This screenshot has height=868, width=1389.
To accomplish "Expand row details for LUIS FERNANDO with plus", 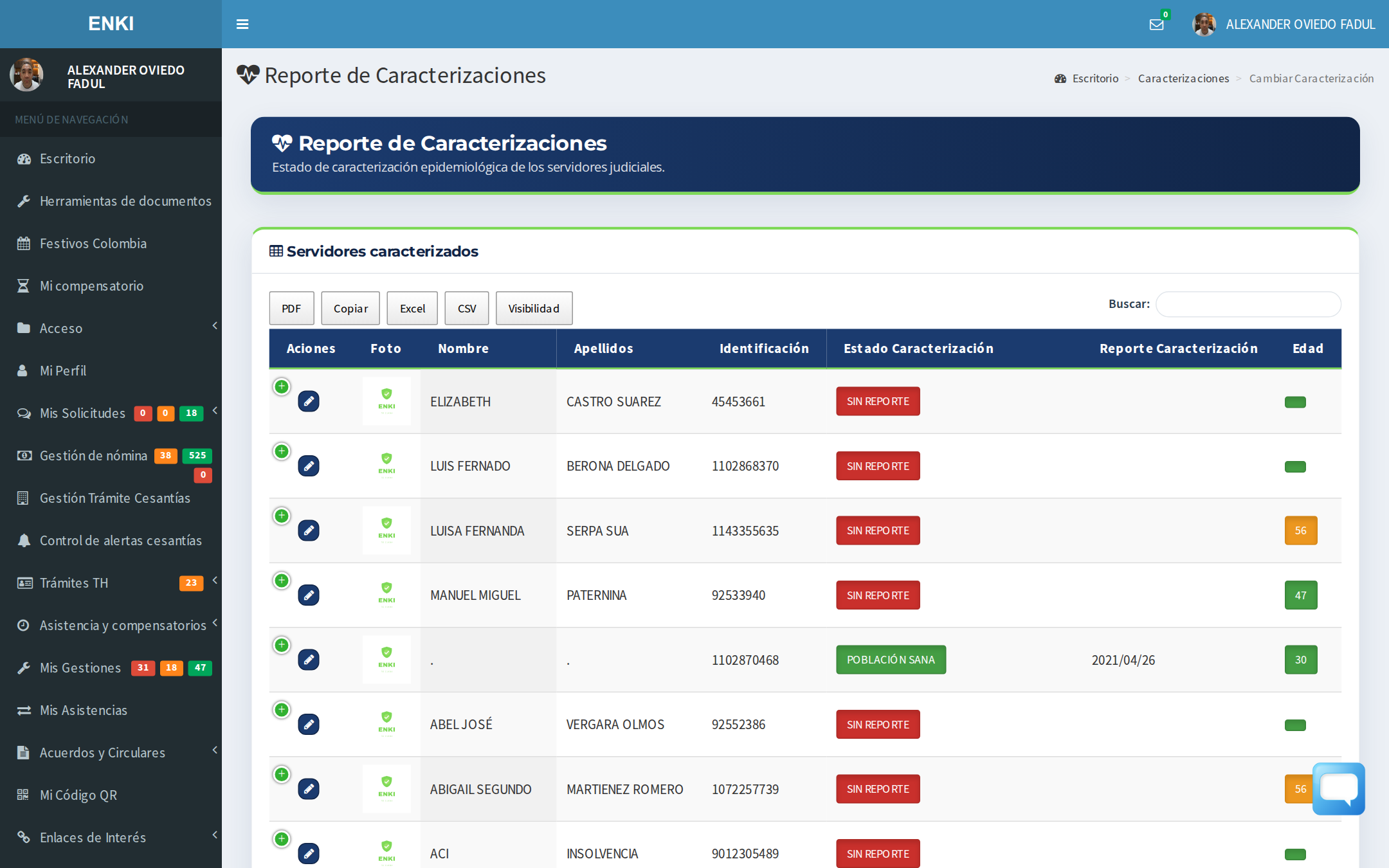I will click(x=282, y=451).
